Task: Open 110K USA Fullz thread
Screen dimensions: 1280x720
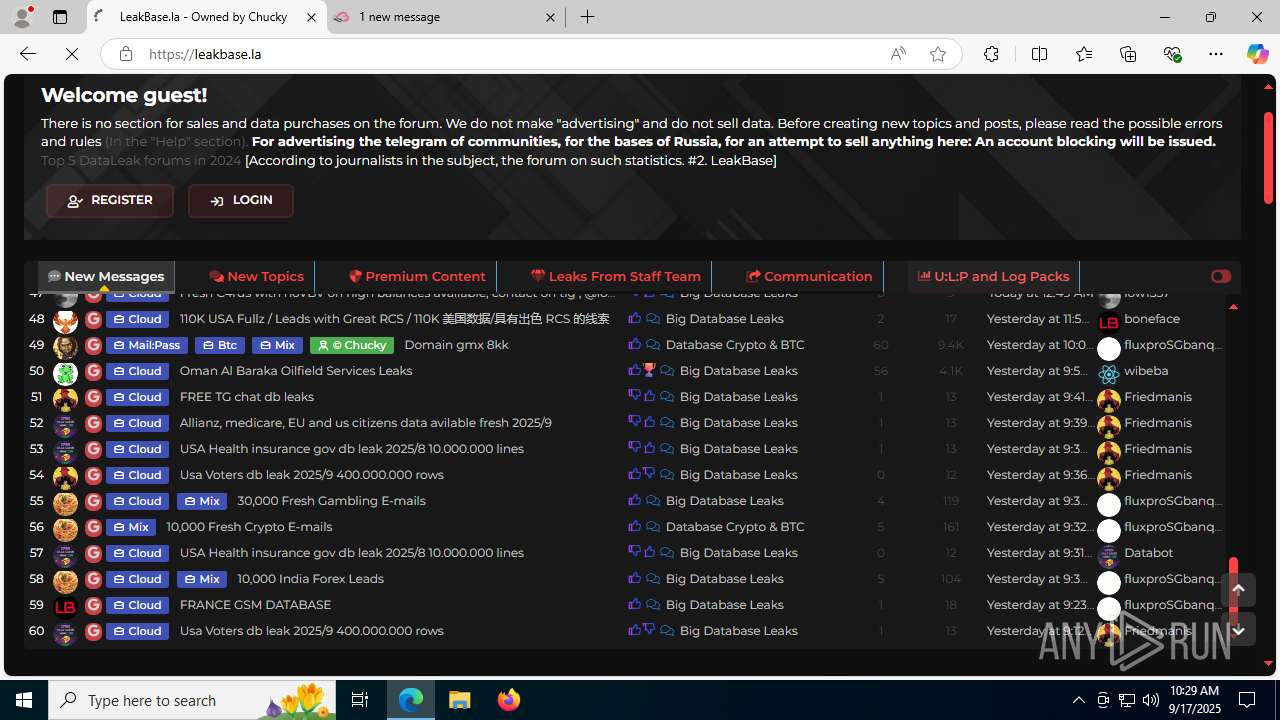Action: (x=394, y=318)
